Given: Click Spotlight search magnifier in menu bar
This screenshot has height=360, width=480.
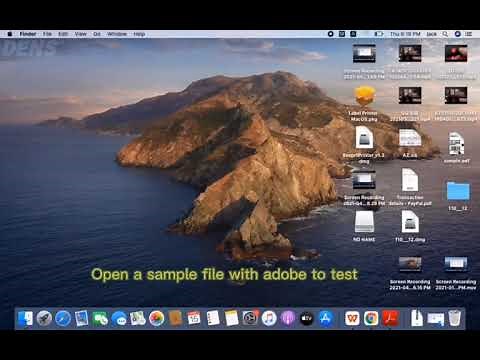Looking at the screenshot, I should (445, 34).
